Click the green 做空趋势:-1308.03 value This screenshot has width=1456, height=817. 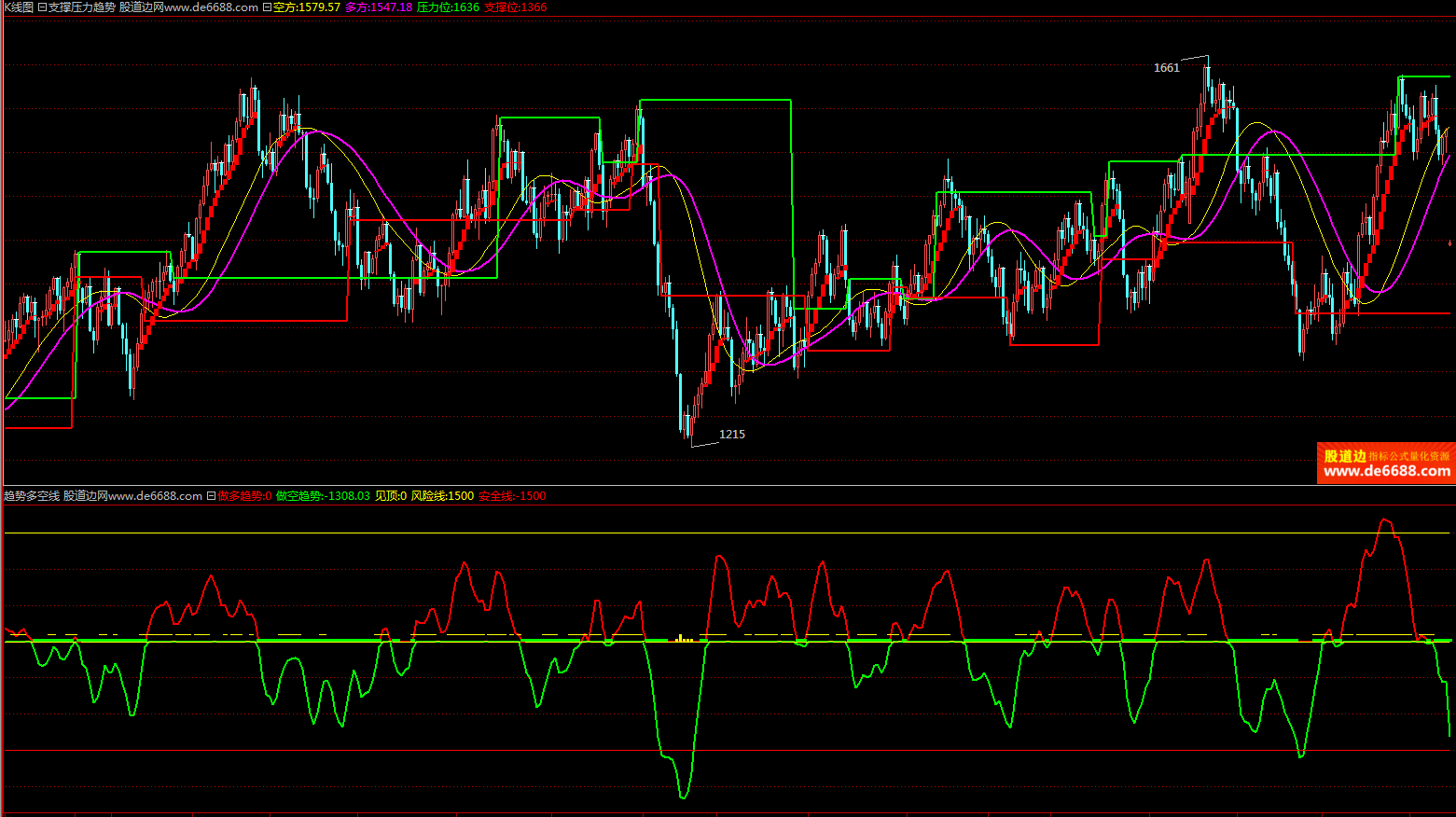323,496
